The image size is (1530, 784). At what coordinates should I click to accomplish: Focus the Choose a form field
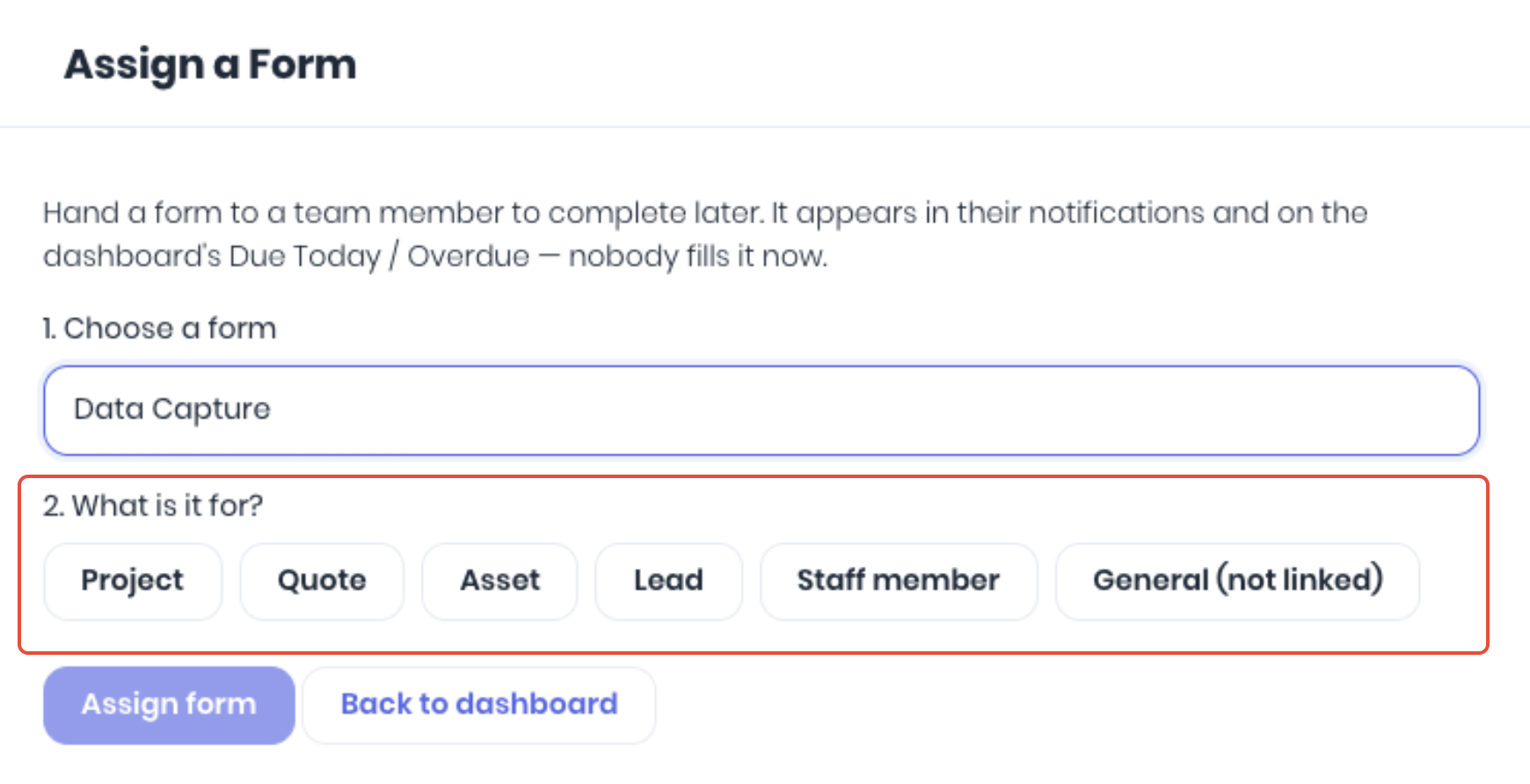click(761, 410)
